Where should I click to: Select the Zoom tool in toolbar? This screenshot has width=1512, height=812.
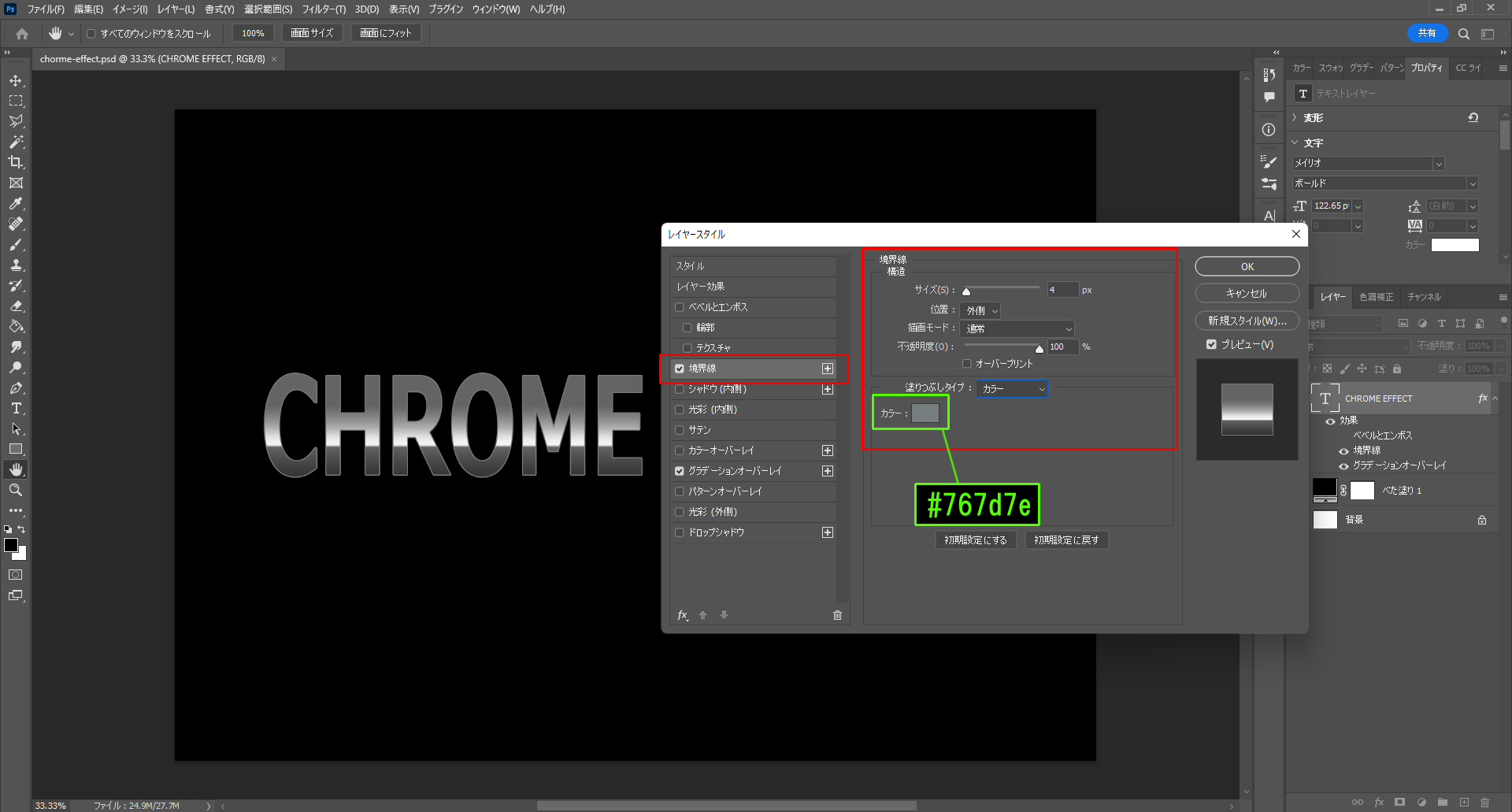[x=16, y=490]
